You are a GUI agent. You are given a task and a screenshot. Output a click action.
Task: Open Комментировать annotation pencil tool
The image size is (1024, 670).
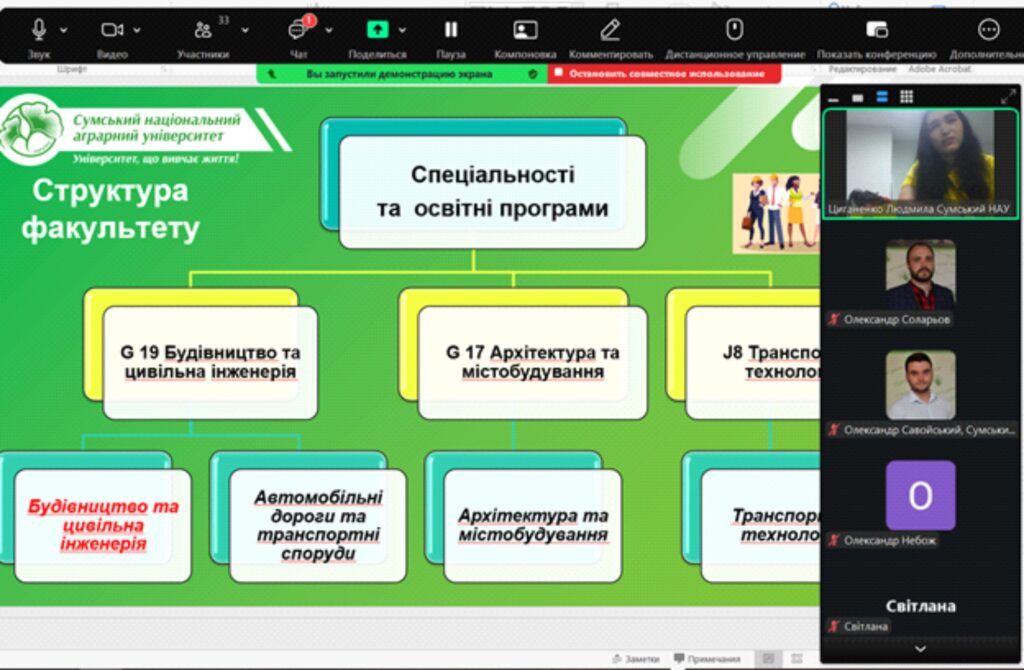click(x=610, y=30)
